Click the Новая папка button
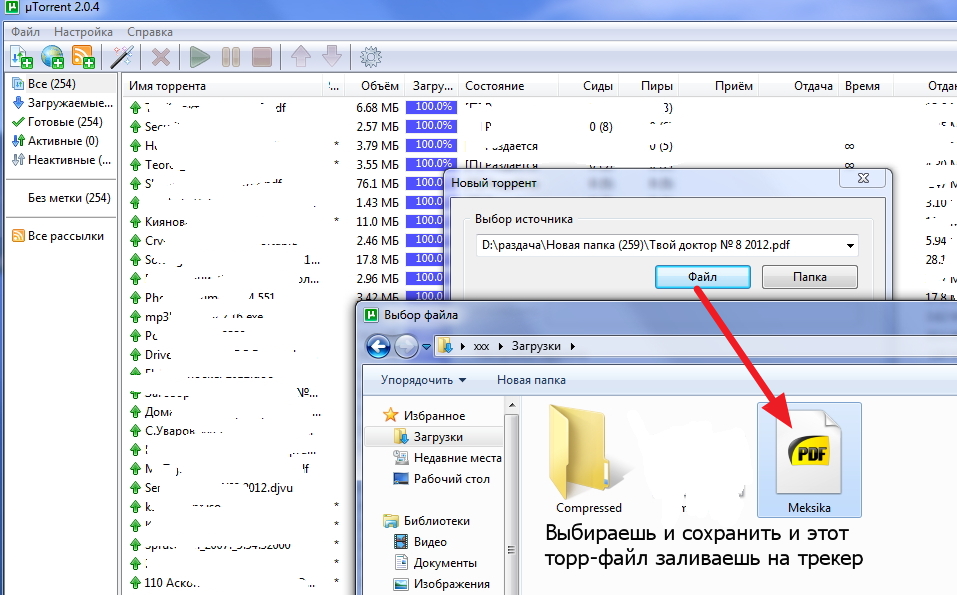The height and width of the screenshot is (595, 957). point(531,380)
